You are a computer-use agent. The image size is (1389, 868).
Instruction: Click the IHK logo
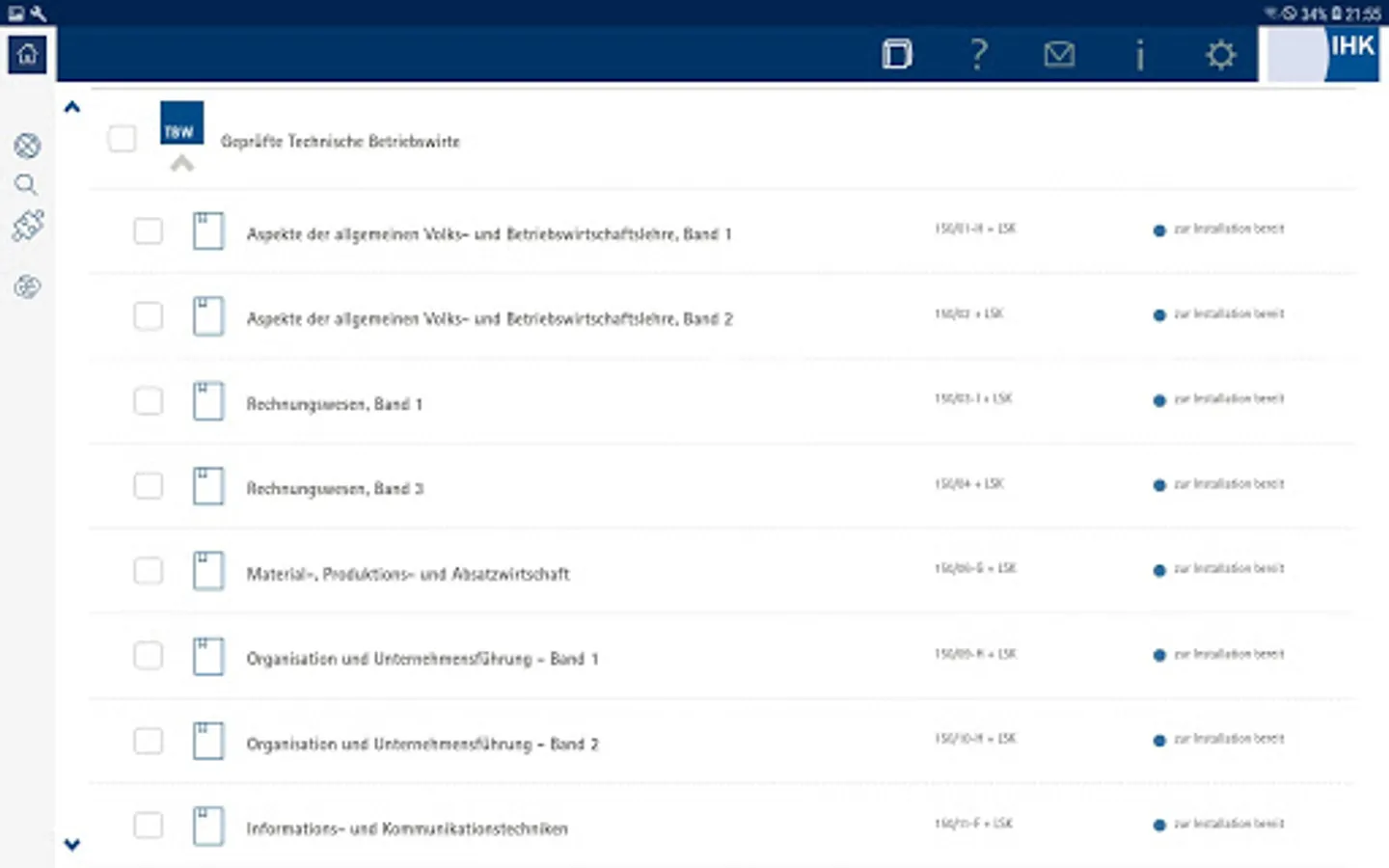(1323, 54)
